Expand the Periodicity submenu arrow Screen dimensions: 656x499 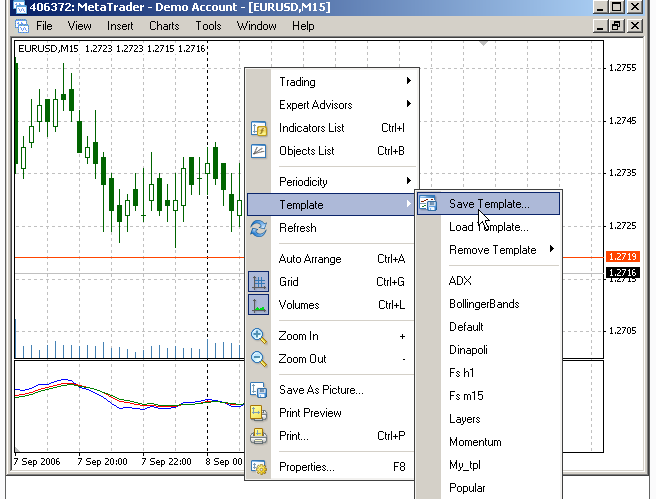[x=409, y=181]
